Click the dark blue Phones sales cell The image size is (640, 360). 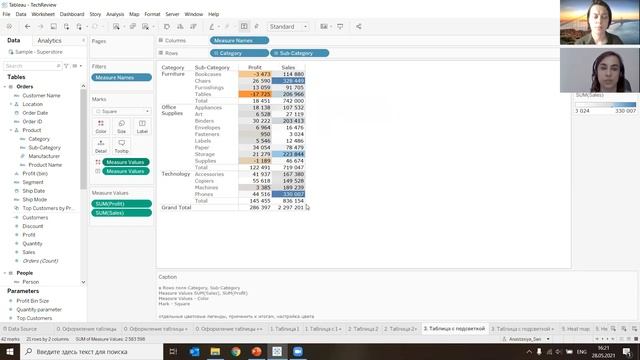click(x=288, y=194)
